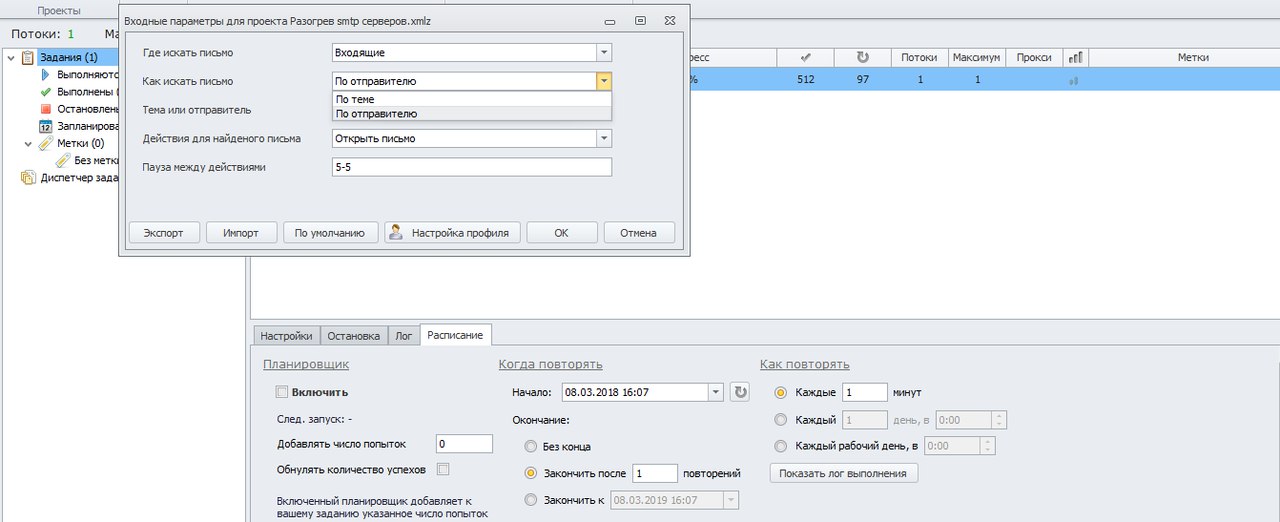Open the Начало date picker dropdown

click(715, 392)
